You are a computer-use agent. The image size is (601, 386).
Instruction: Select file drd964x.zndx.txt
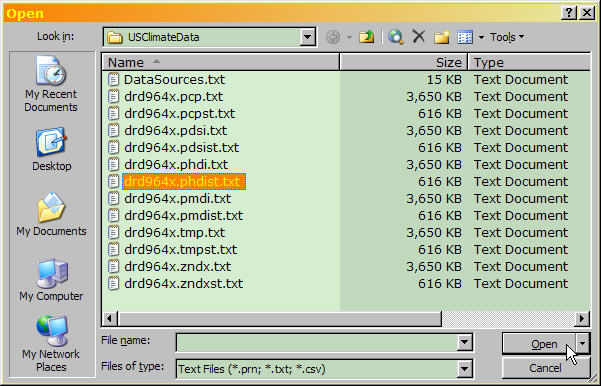[178, 266]
